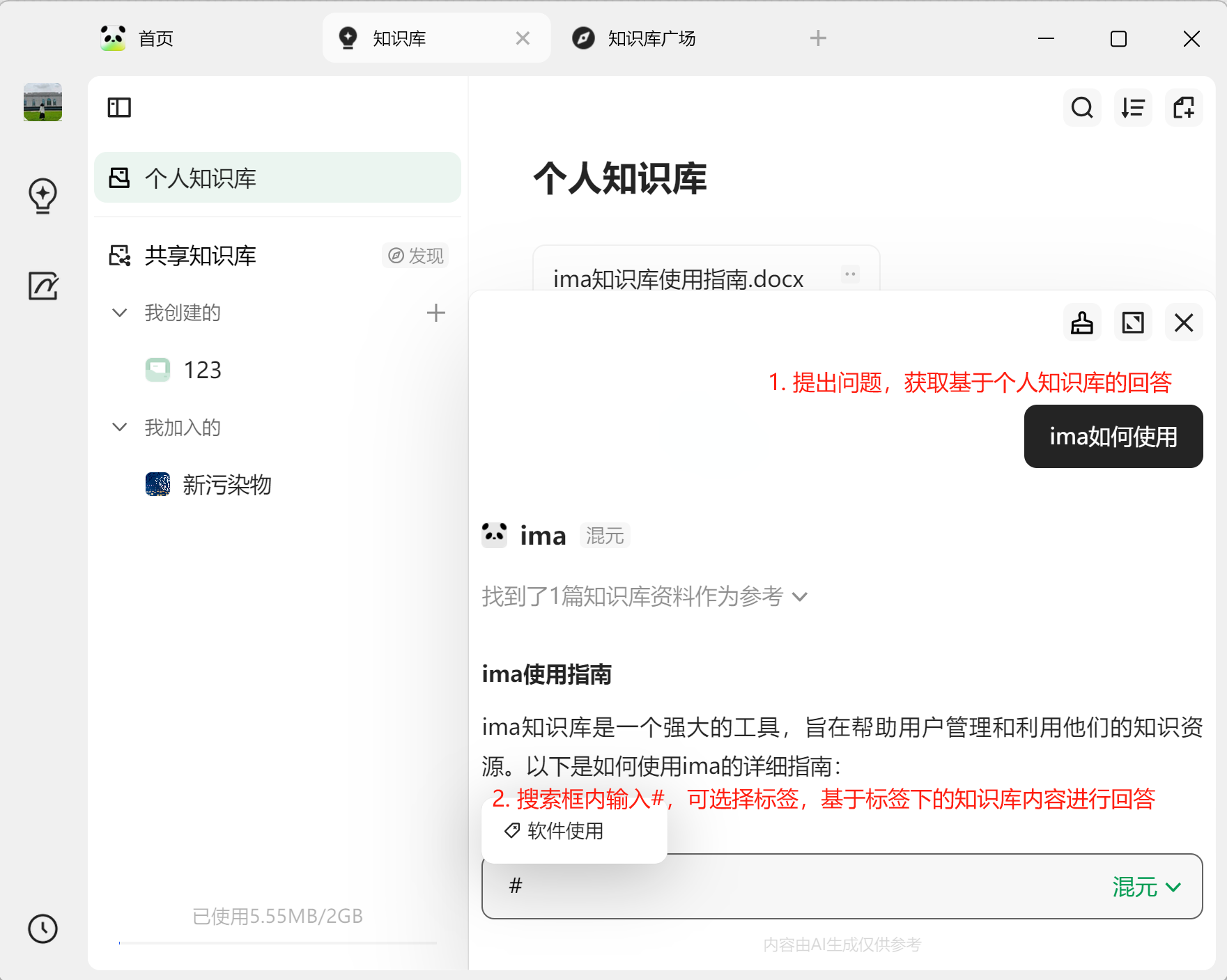Collapse the knowledge source reference details
The width and height of the screenshot is (1227, 980).
pyautogui.click(x=800, y=597)
